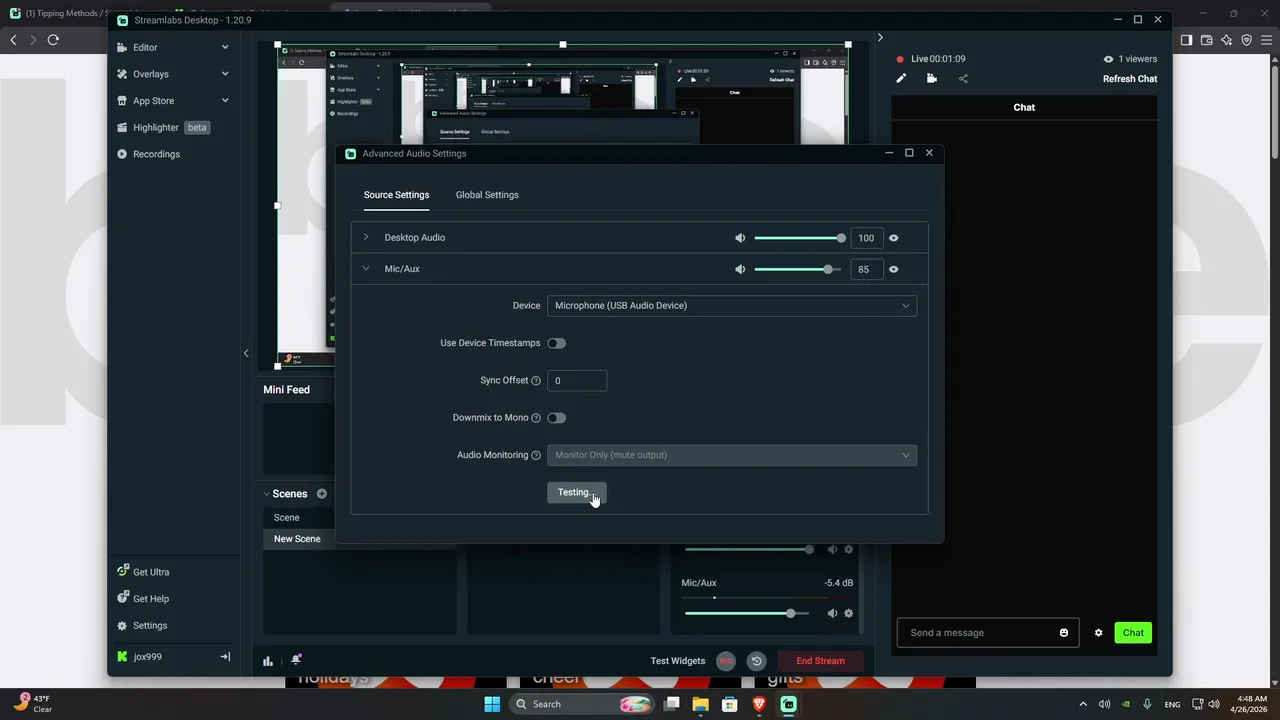
Task: Click the logout arrow next to jox999
Action: 225,657
